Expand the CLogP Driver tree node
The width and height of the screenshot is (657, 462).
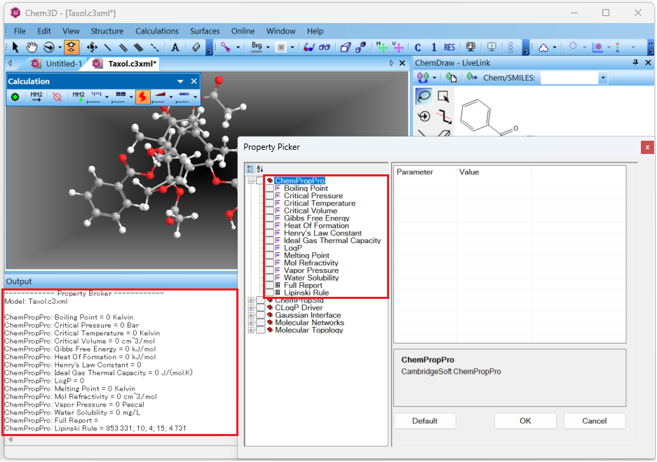coord(250,307)
